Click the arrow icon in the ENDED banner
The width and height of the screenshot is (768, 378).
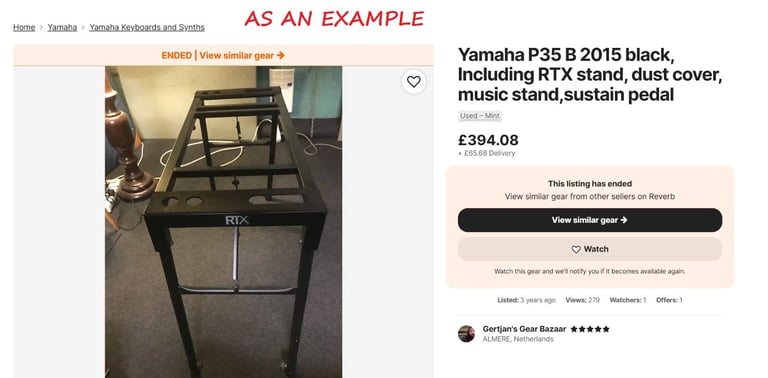tap(281, 55)
